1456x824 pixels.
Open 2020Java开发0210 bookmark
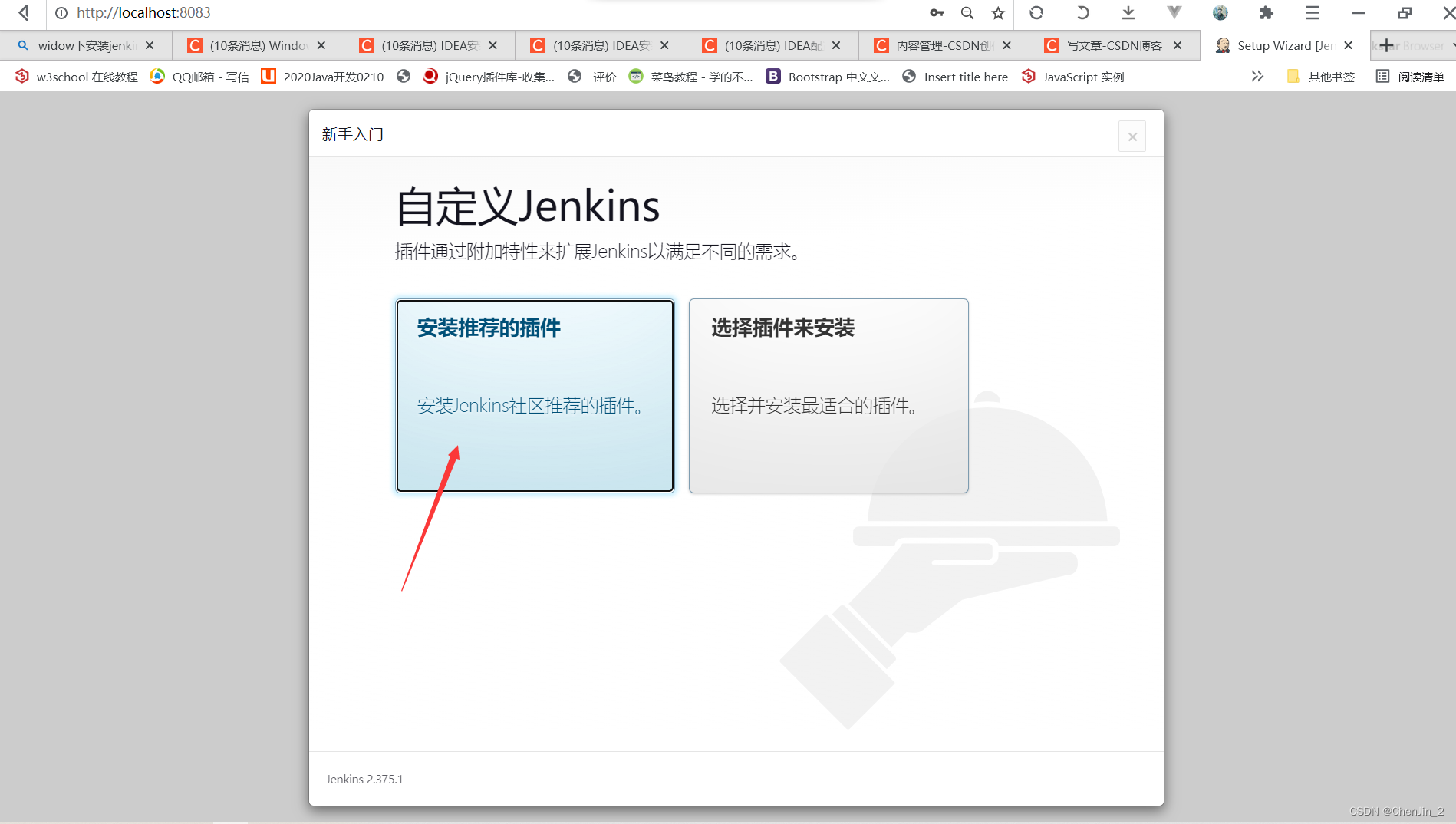coord(322,77)
